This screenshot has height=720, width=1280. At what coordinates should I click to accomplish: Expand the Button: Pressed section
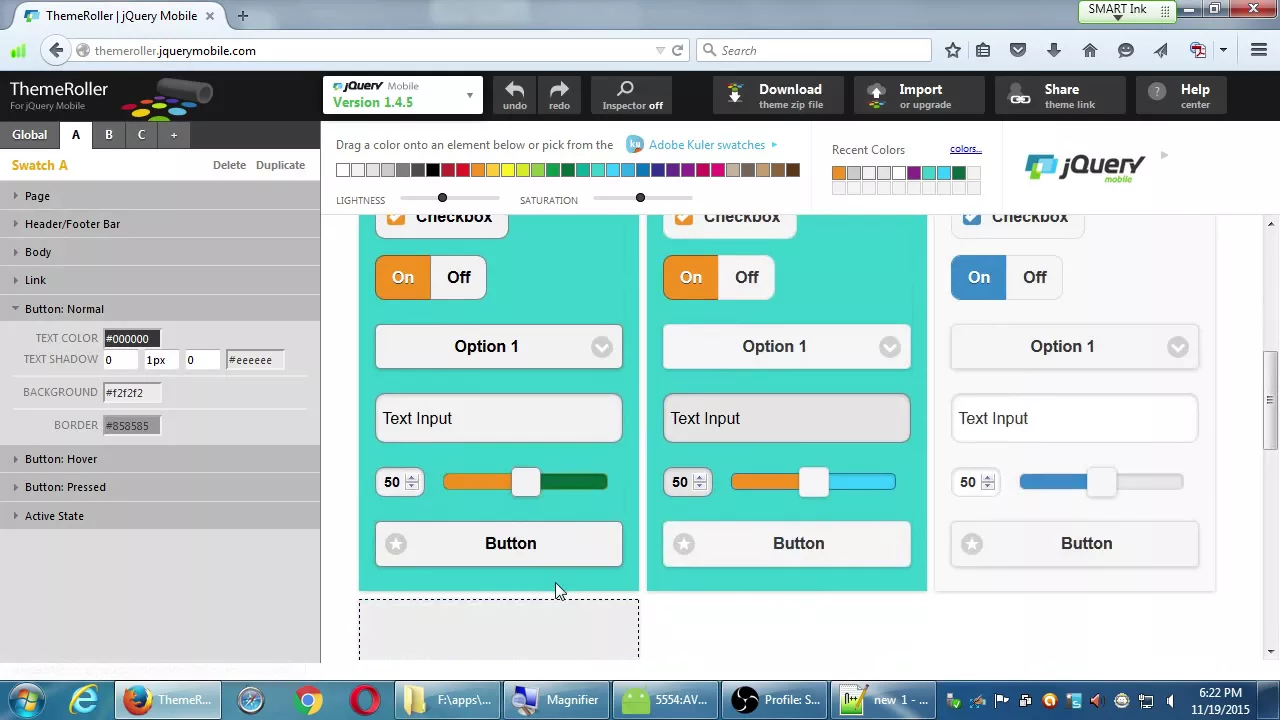point(160,487)
